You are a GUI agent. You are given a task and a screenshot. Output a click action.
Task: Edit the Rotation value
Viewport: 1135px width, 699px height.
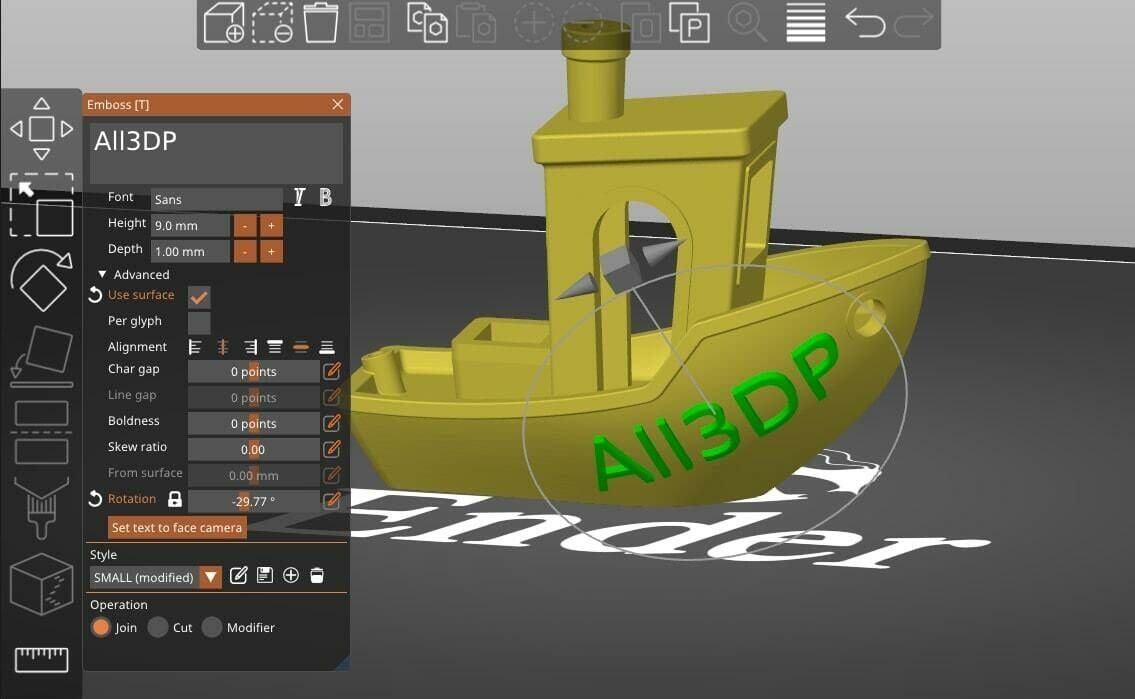click(332, 500)
